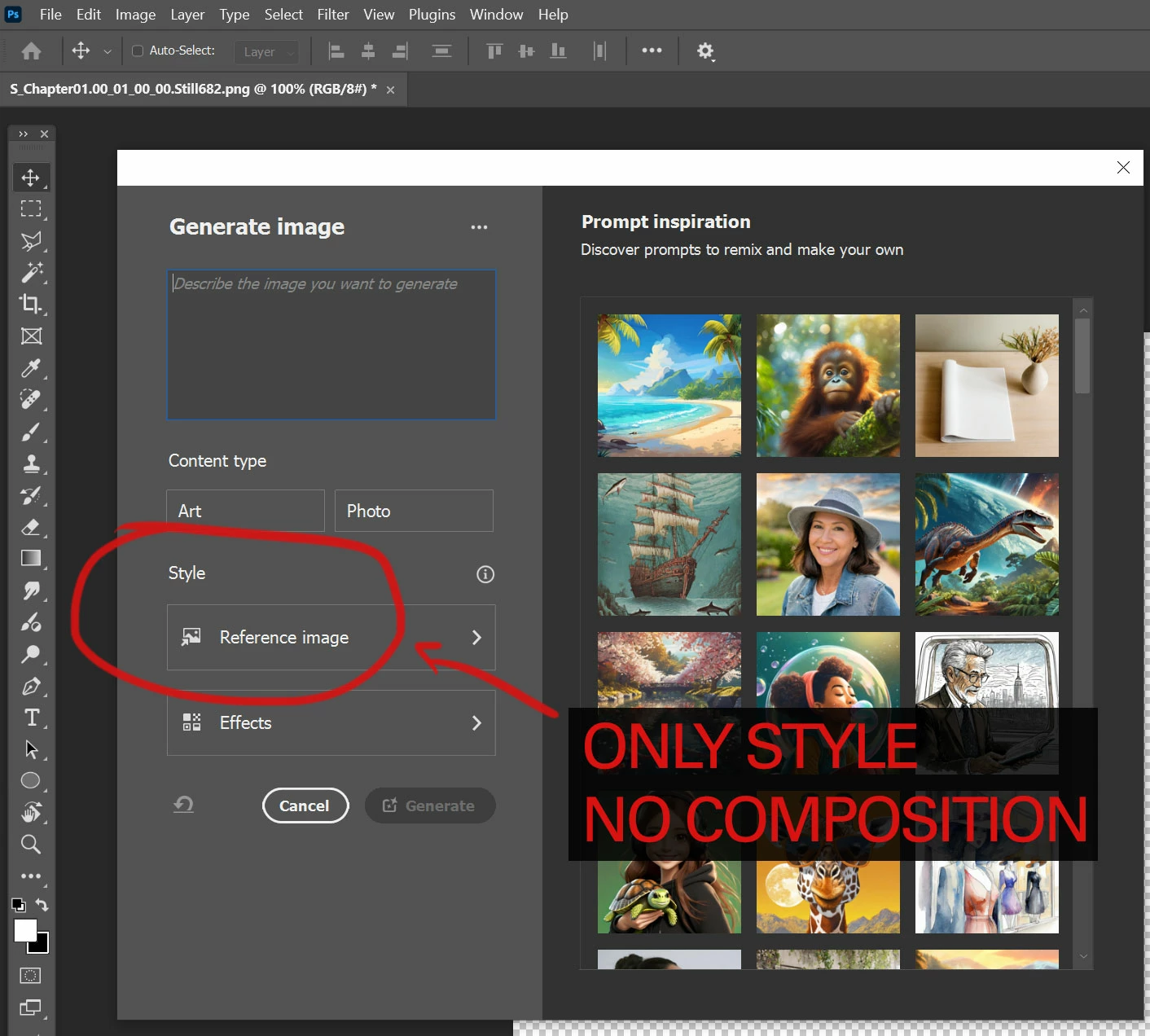Open the Filter menu
Viewport: 1150px width, 1036px height.
[333, 15]
